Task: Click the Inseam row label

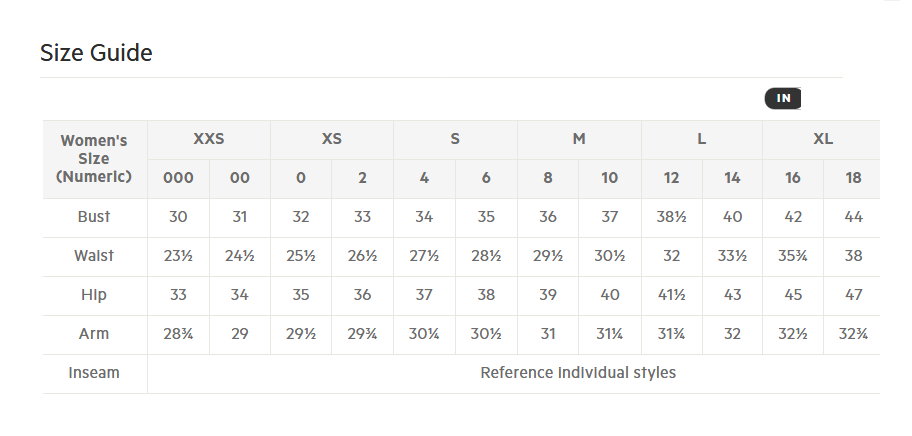Action: 94,373
